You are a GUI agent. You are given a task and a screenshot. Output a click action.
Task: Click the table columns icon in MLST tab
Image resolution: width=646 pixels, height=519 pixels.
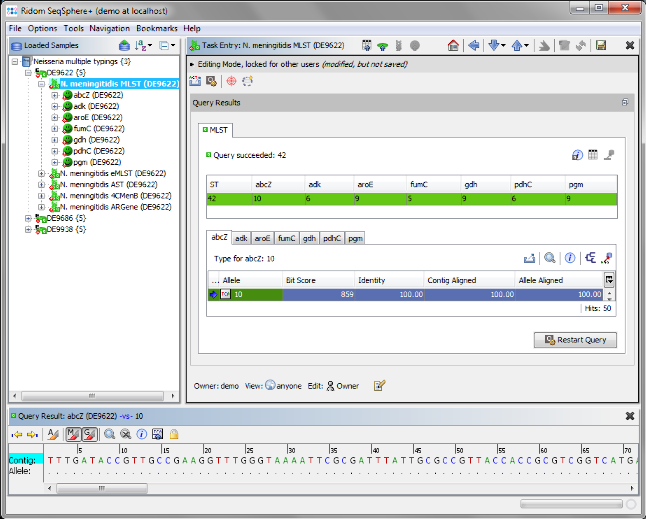pos(593,155)
